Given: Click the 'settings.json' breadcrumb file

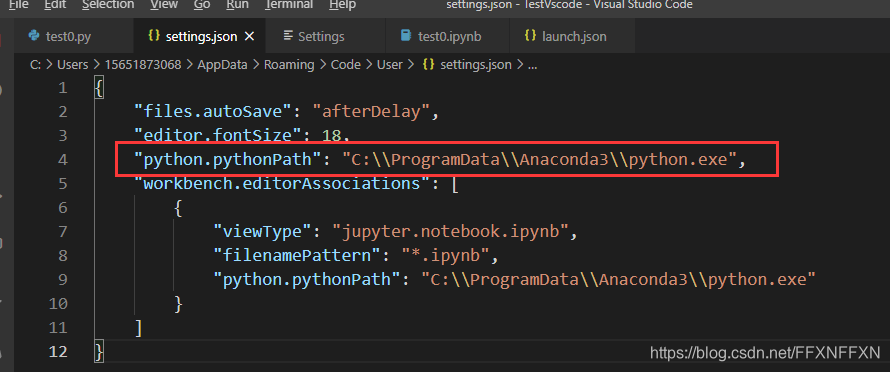Looking at the screenshot, I should tap(476, 65).
